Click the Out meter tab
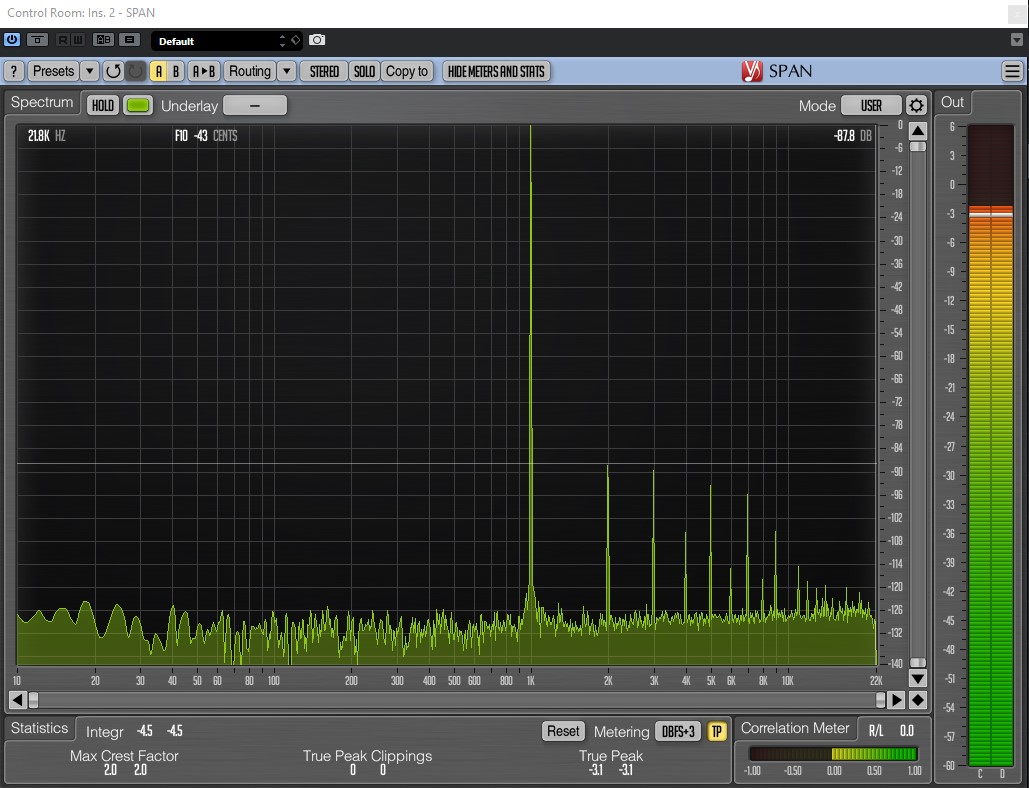The image size is (1029, 788). point(953,102)
